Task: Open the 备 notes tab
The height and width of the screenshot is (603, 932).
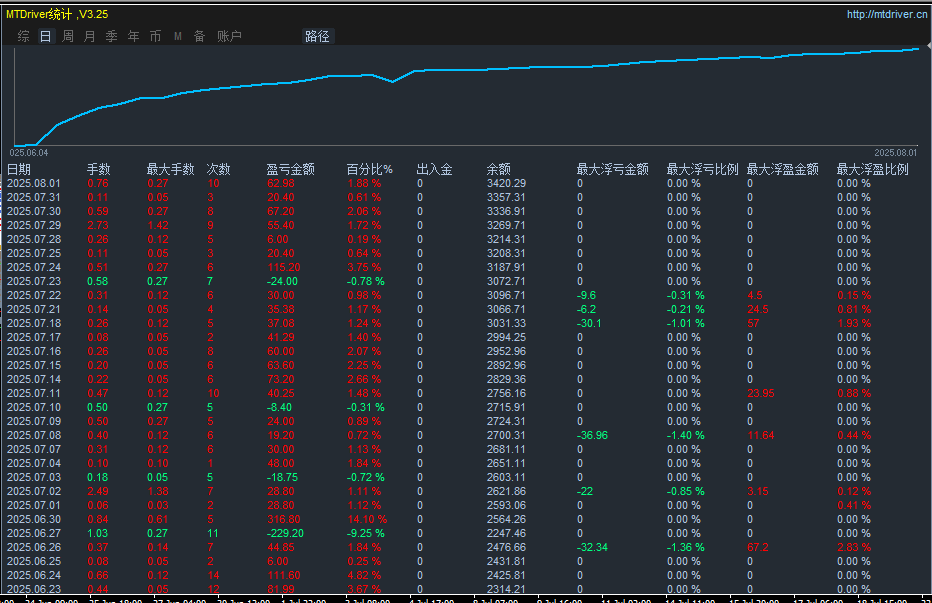Action: (199, 36)
